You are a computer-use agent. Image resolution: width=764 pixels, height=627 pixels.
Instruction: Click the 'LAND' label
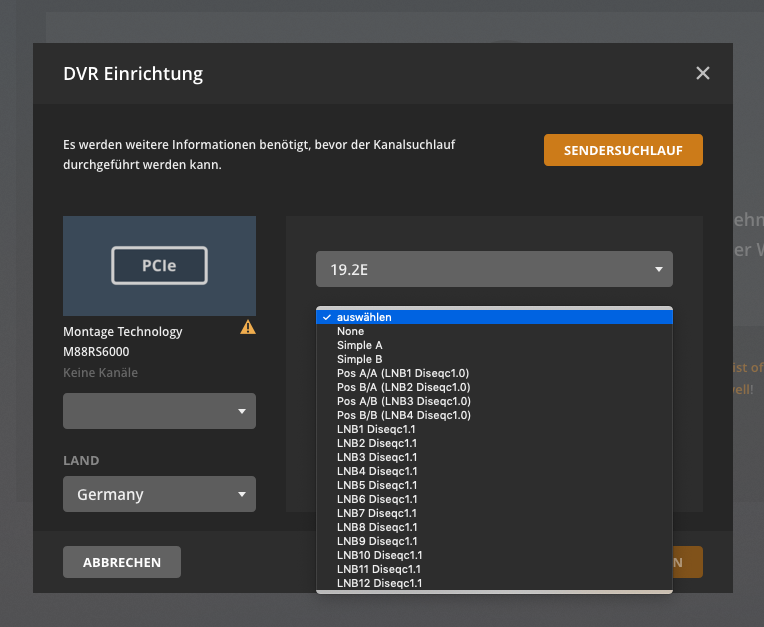[x=81, y=460]
